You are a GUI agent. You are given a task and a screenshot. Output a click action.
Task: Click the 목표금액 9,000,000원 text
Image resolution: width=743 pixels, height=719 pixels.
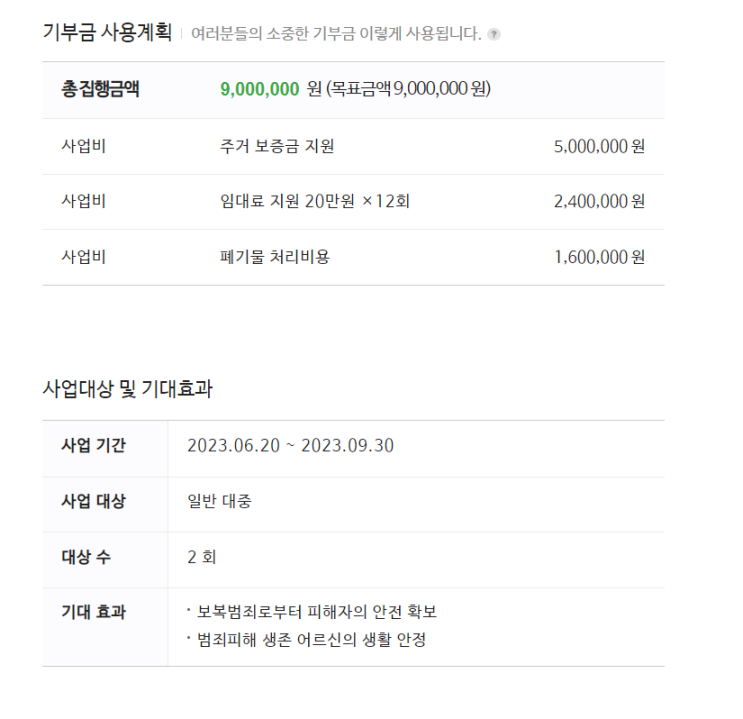click(408, 89)
